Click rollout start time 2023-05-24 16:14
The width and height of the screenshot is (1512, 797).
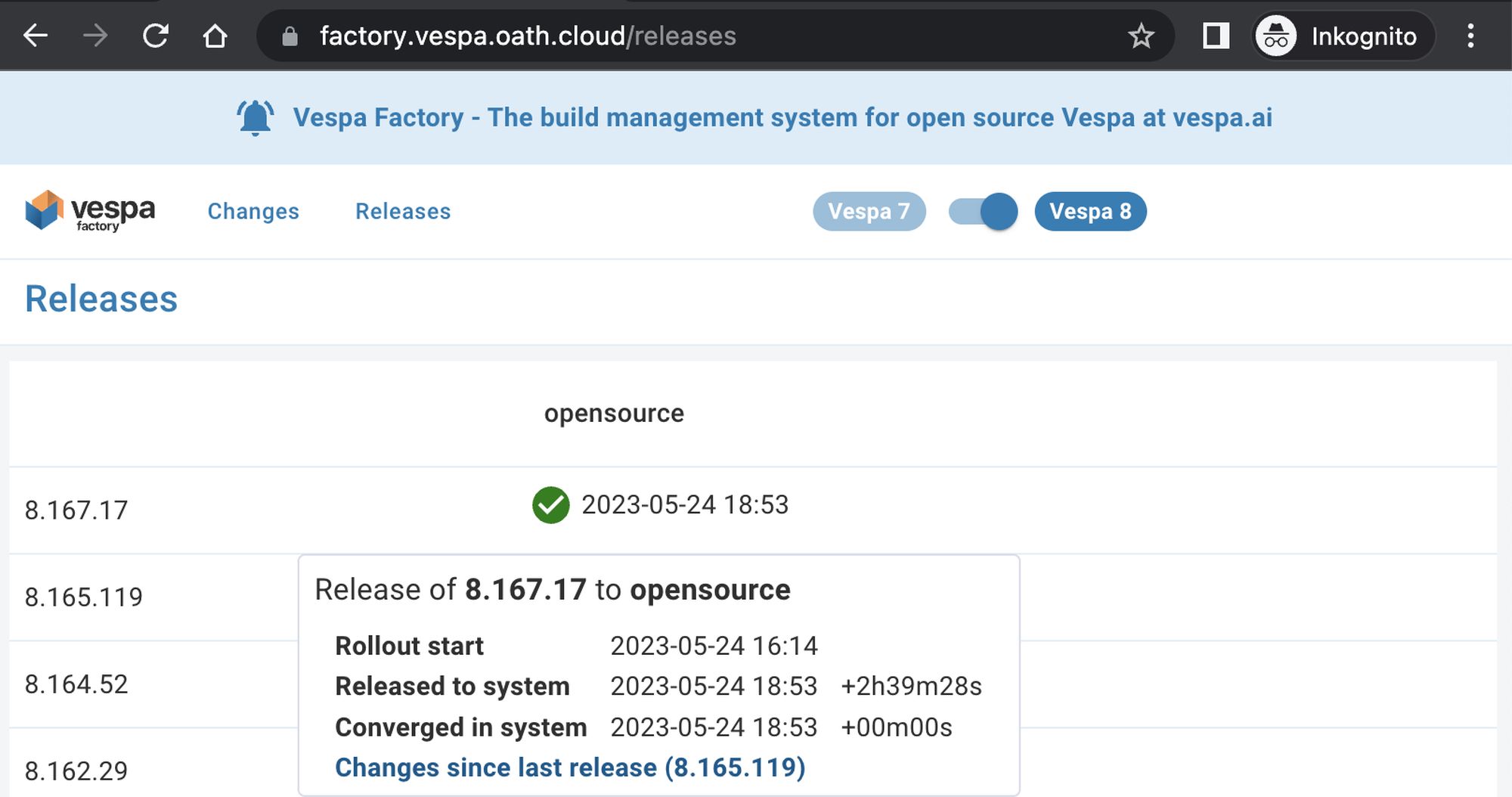tap(714, 646)
